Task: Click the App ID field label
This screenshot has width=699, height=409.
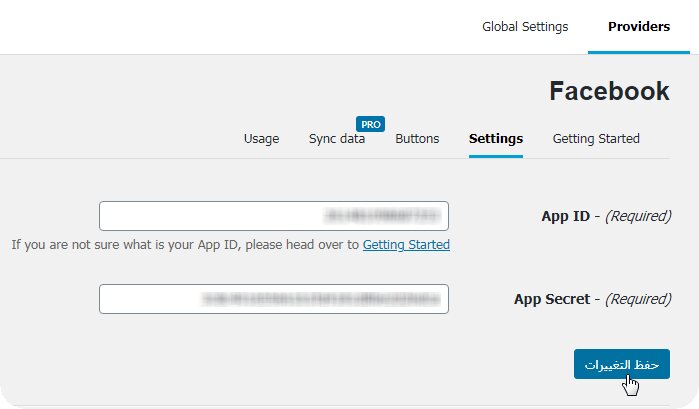Action: tap(565, 215)
